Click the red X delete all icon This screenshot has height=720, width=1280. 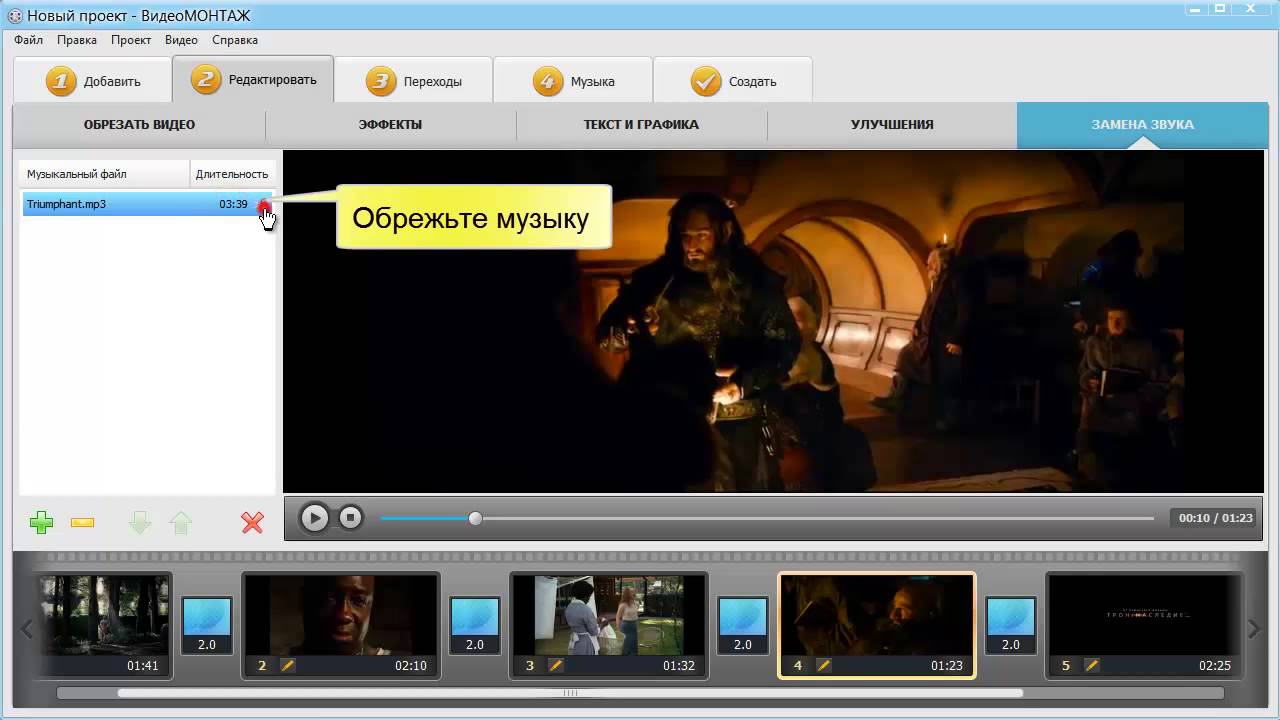pos(252,522)
